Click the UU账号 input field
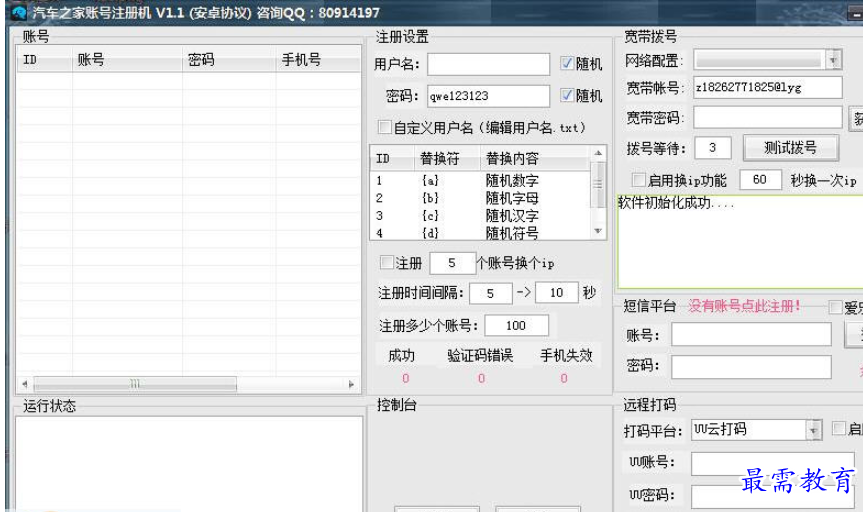Screen dimensions: 863x512 coord(773,464)
